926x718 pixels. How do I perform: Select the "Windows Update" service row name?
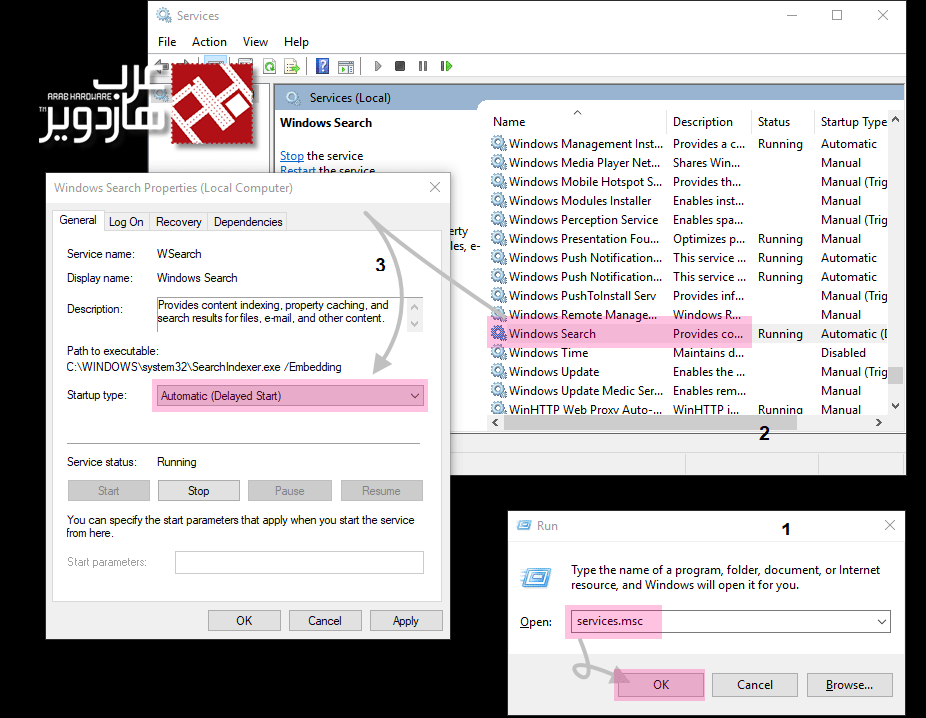pyautogui.click(x=554, y=371)
